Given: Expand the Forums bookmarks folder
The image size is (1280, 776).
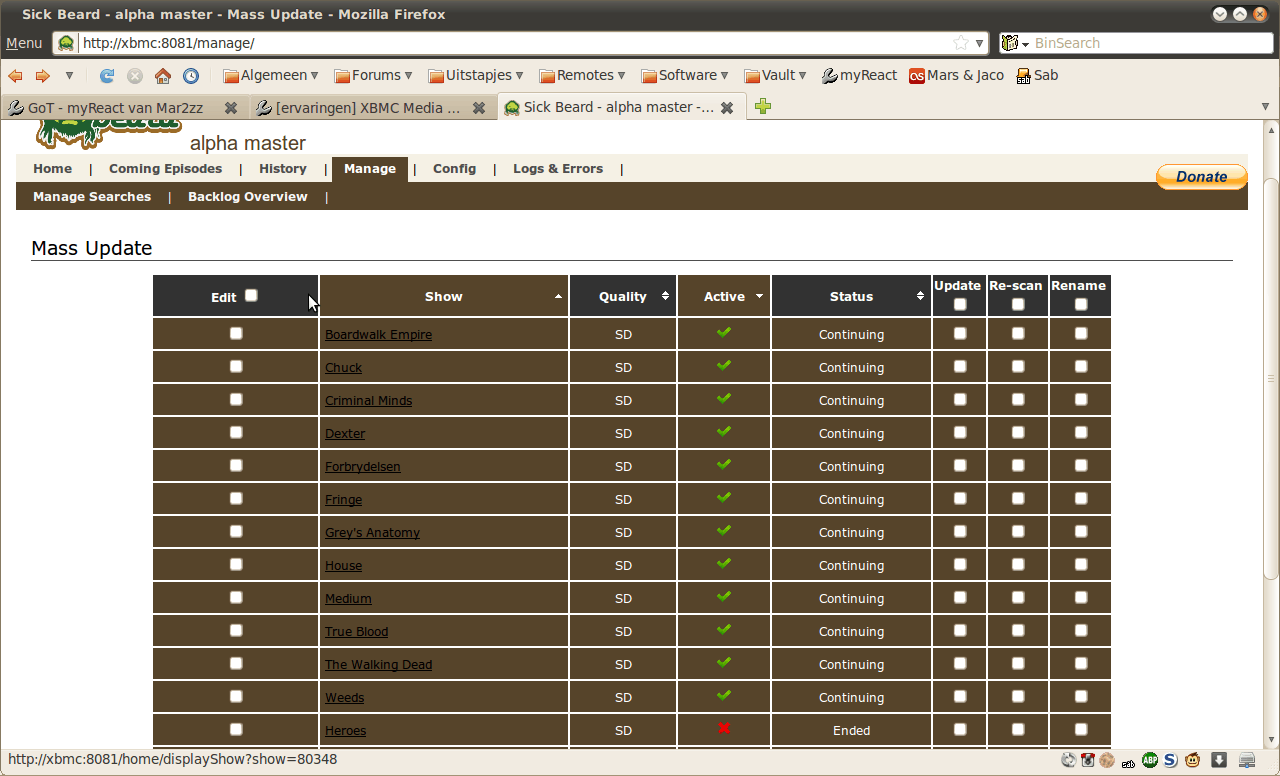Looking at the screenshot, I should pos(374,76).
